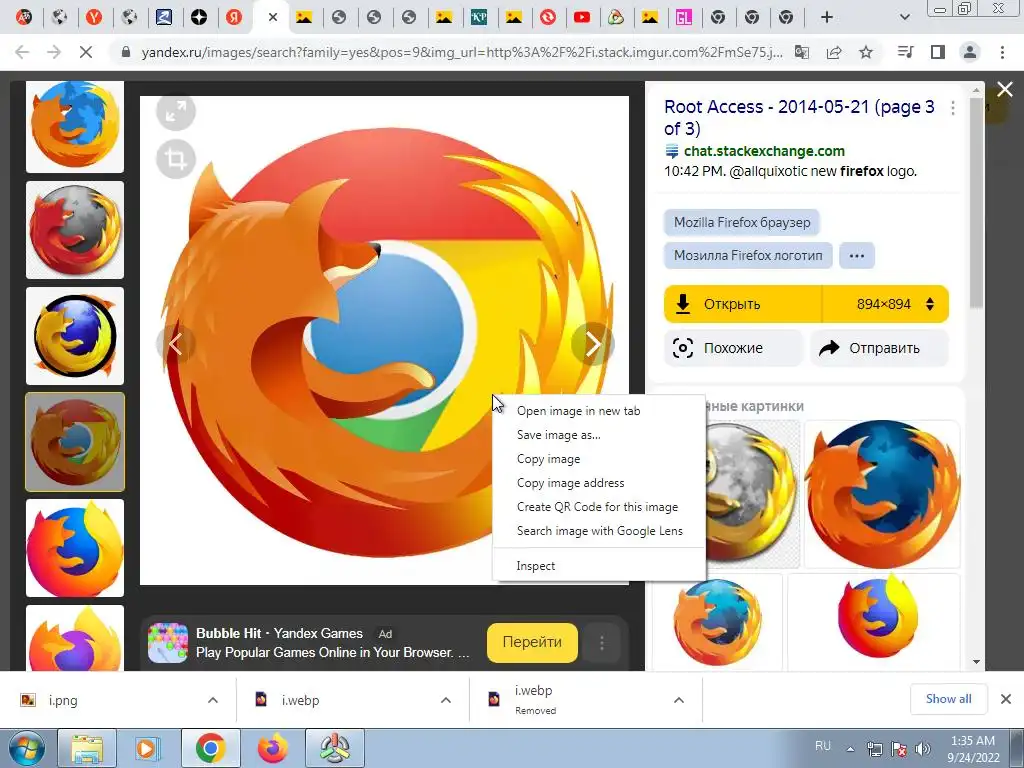Choose Inspect from context menu
This screenshot has height=768, width=1024.
pyautogui.click(x=599, y=566)
